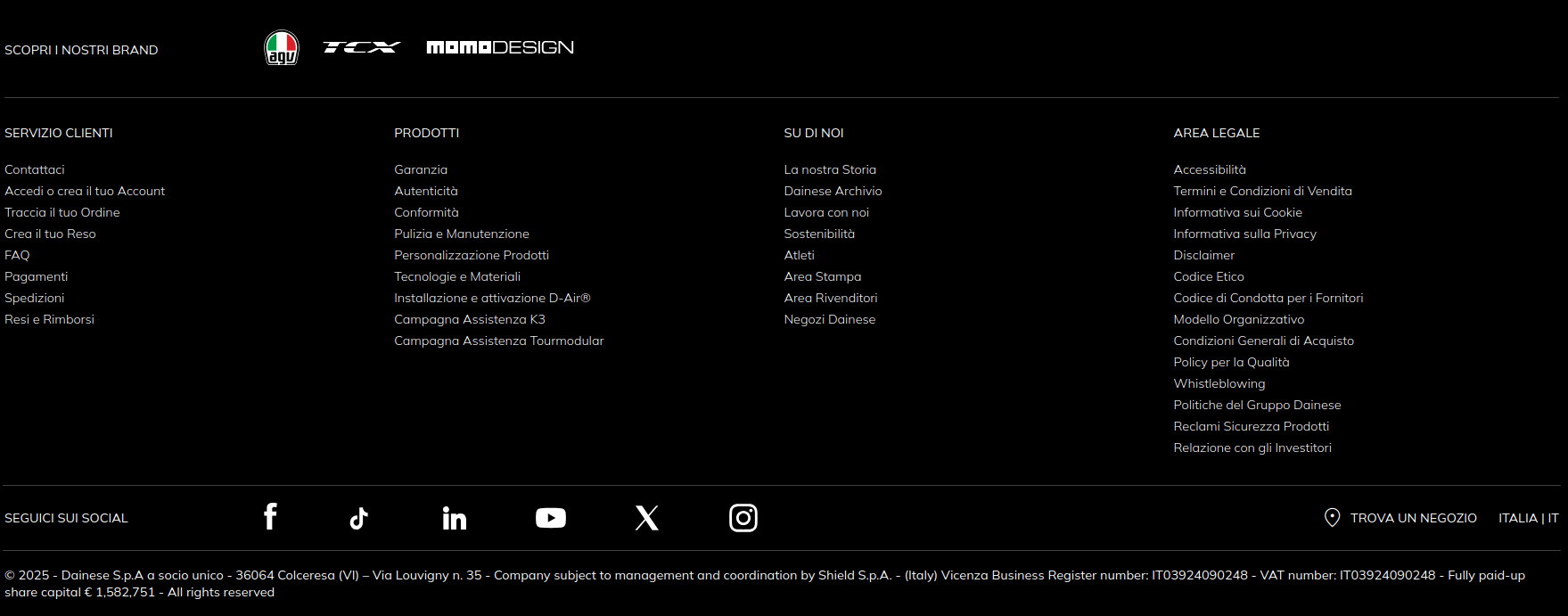1568x616 pixels.
Task: Open the TCX brand logo
Action: [361, 47]
